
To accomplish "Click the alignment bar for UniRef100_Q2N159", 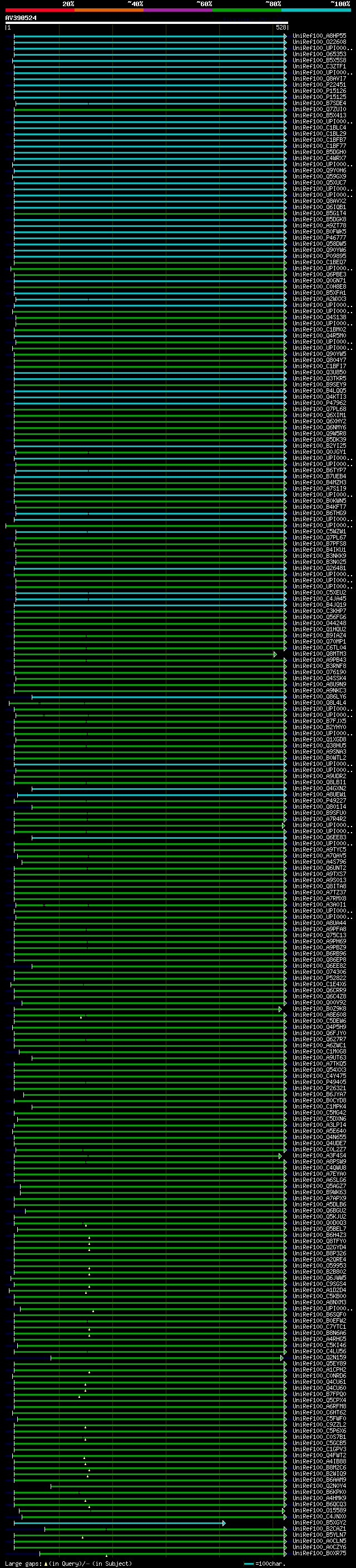I will (167, 1357).
